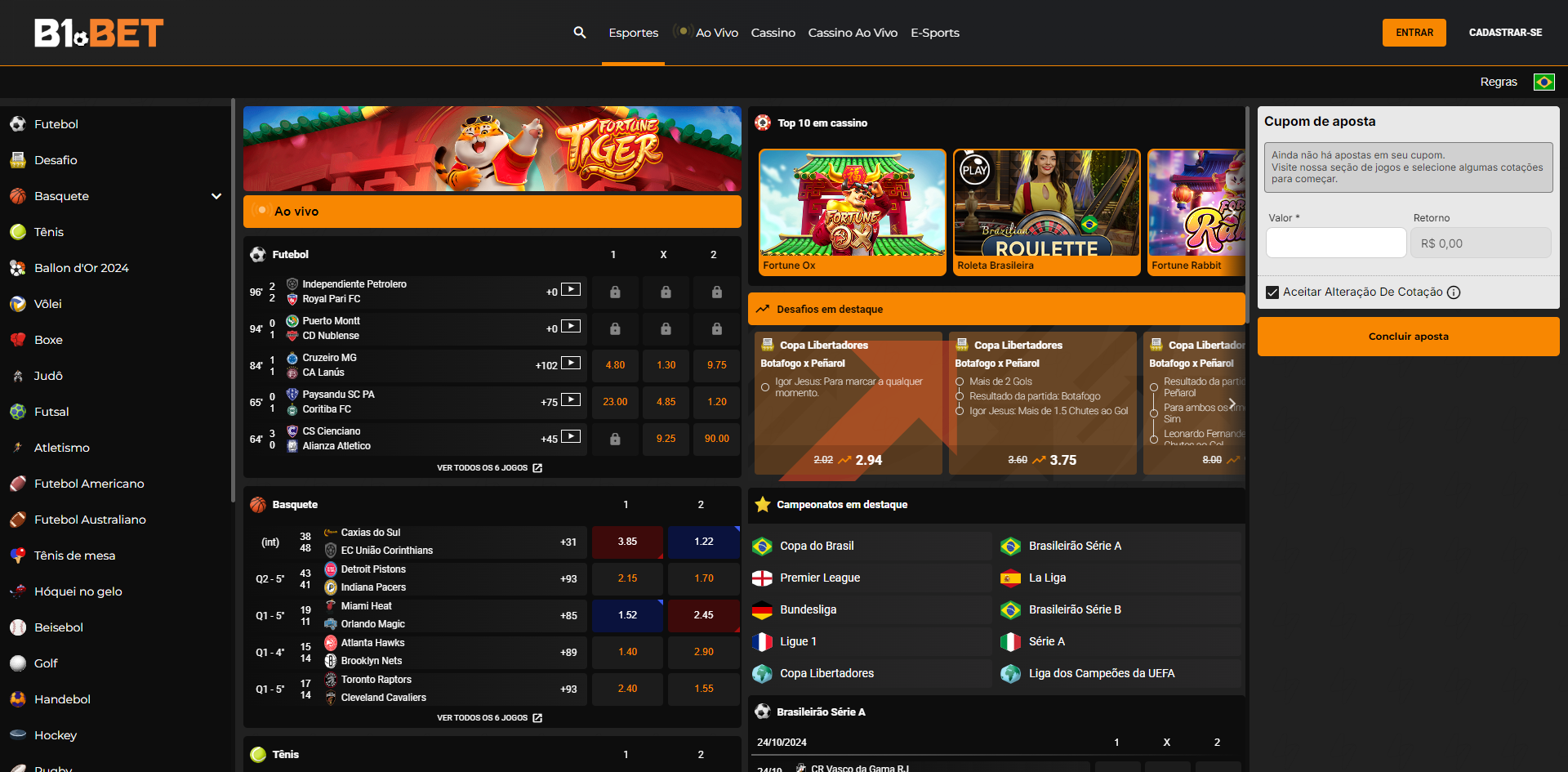Open Cassino tab
The height and width of the screenshot is (772, 1568).
tap(773, 33)
